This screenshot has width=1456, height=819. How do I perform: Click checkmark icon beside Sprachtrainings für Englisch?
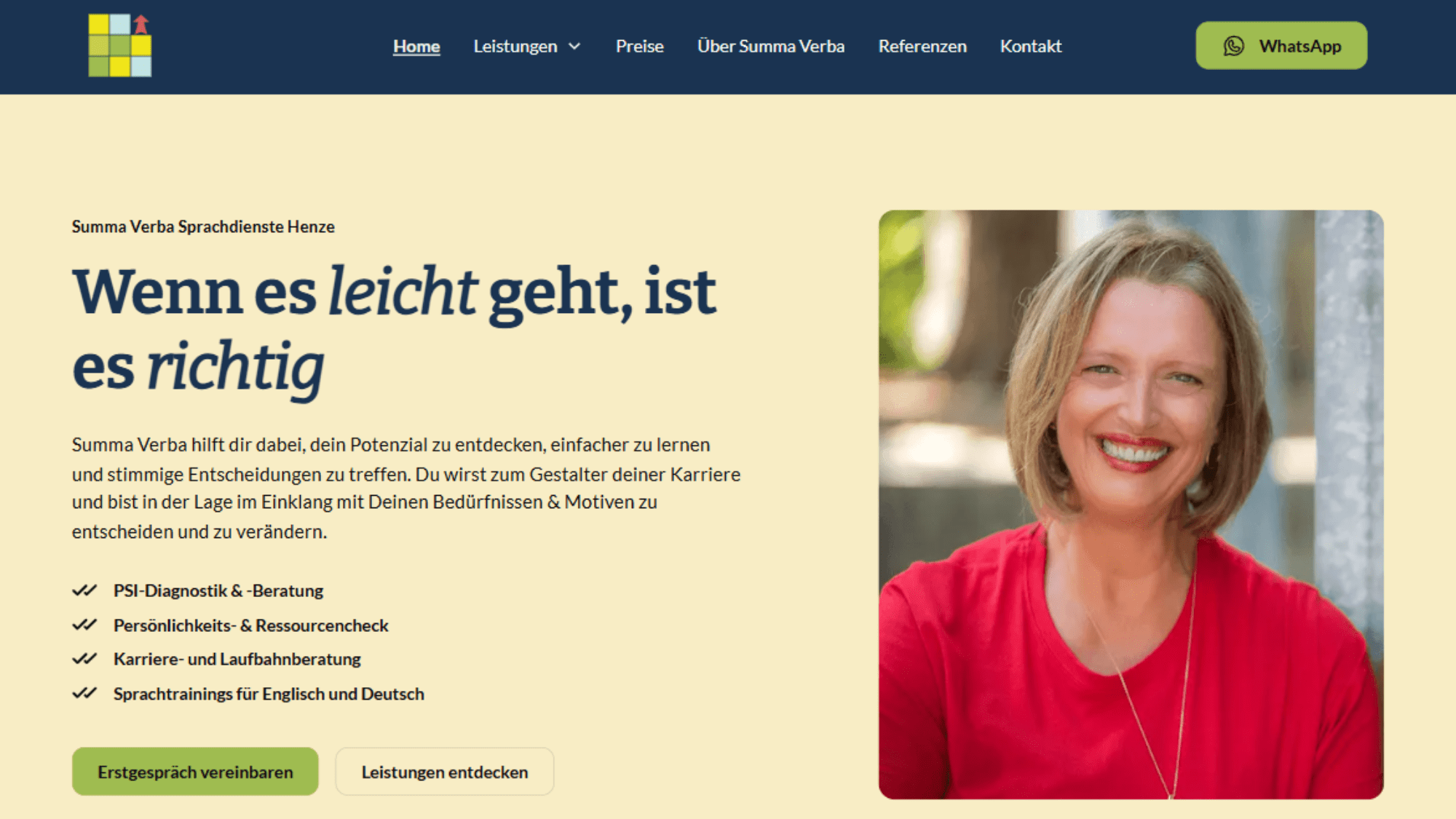[x=84, y=693]
